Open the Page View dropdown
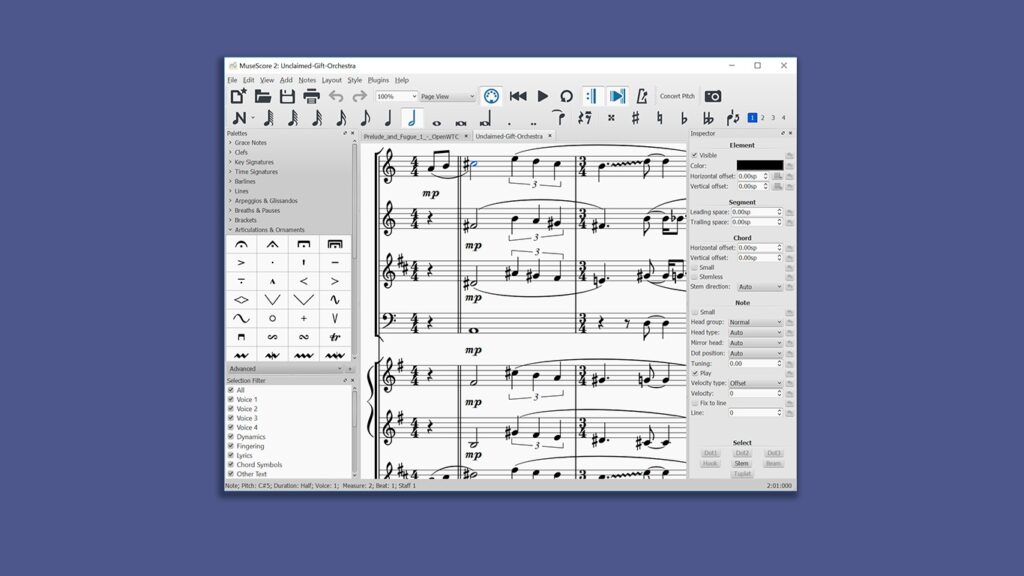 click(x=447, y=96)
